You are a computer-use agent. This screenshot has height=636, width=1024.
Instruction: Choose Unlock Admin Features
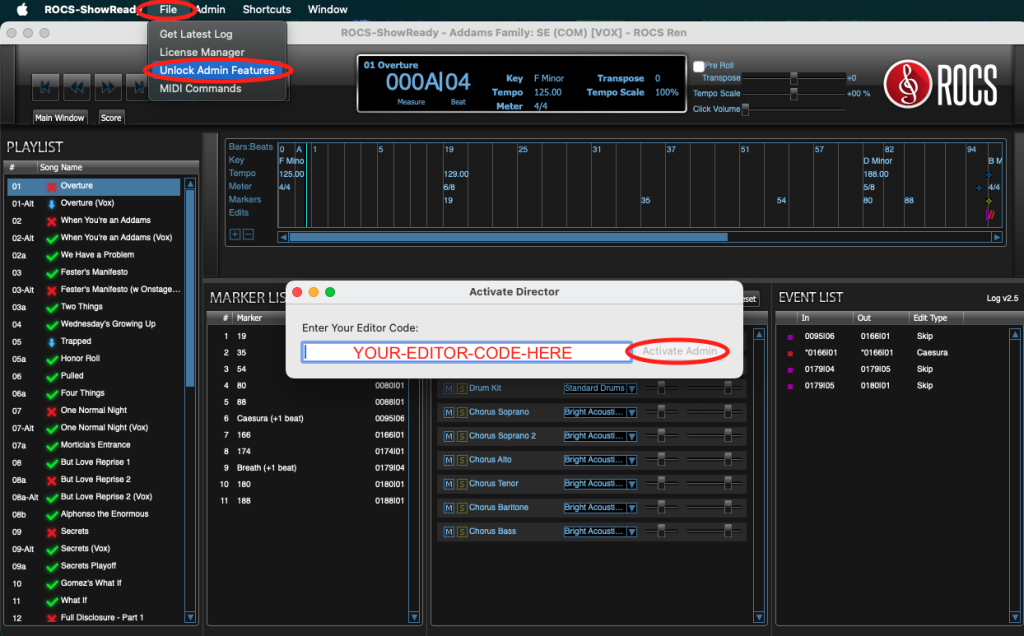[217, 71]
